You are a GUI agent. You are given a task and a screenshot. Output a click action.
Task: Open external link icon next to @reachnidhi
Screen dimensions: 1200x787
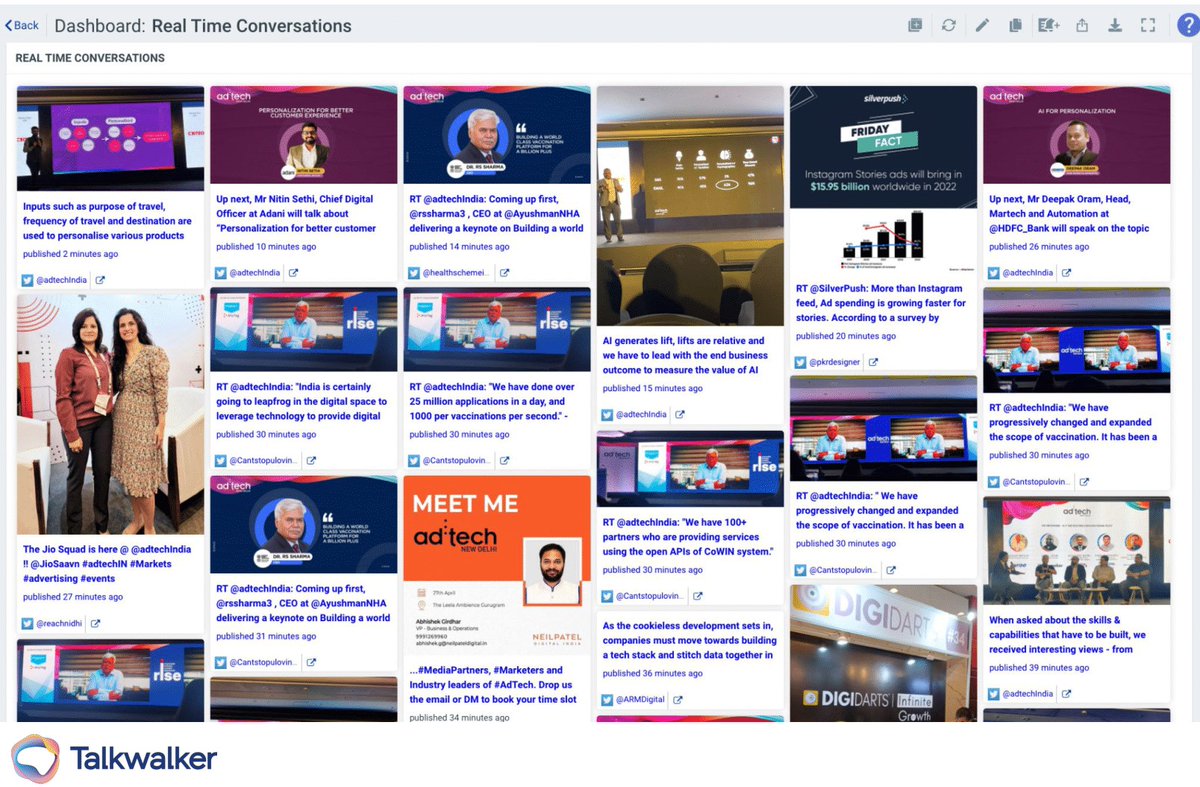96,624
